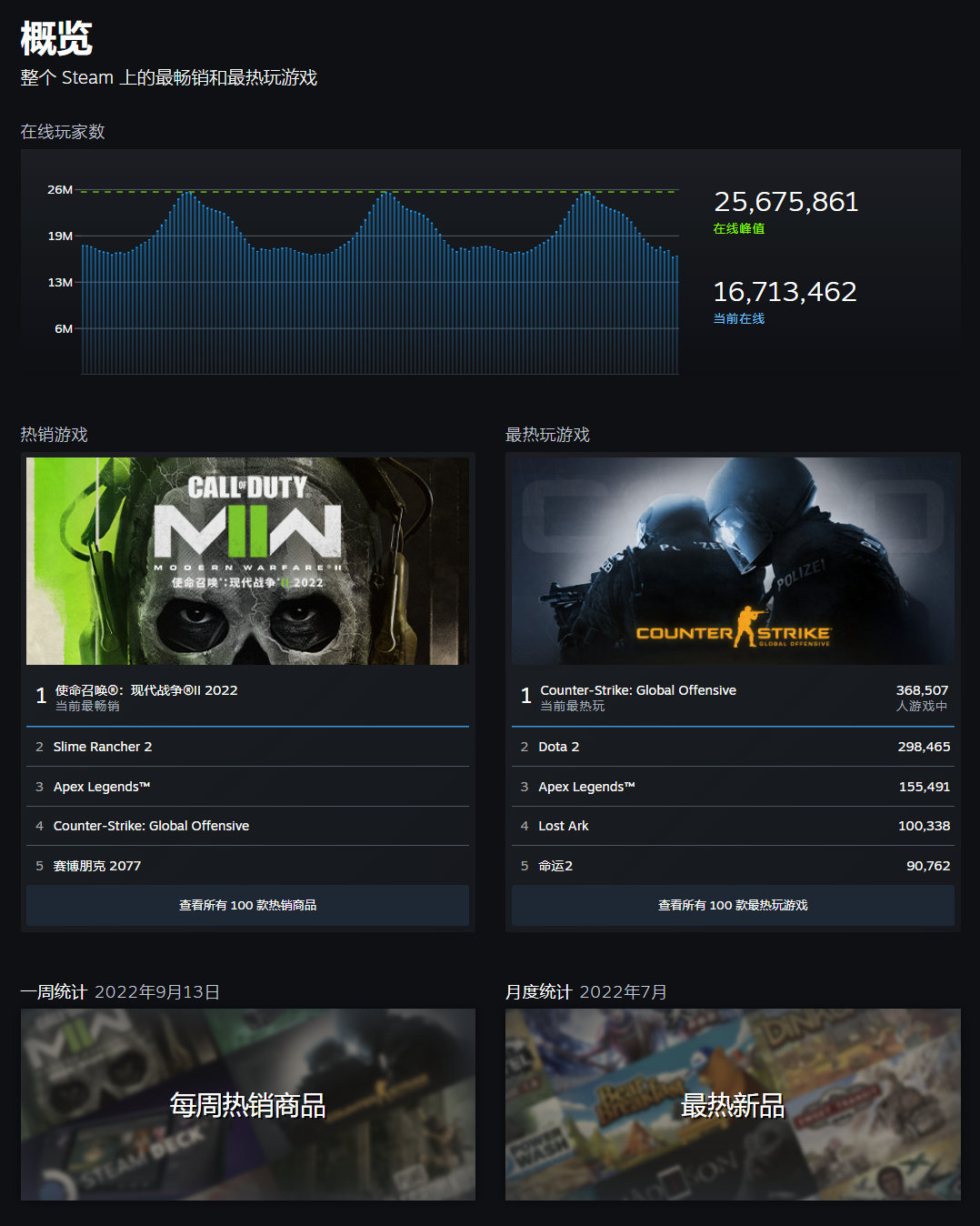Click 使命召唤 现代战争 II 2022 title

click(146, 690)
